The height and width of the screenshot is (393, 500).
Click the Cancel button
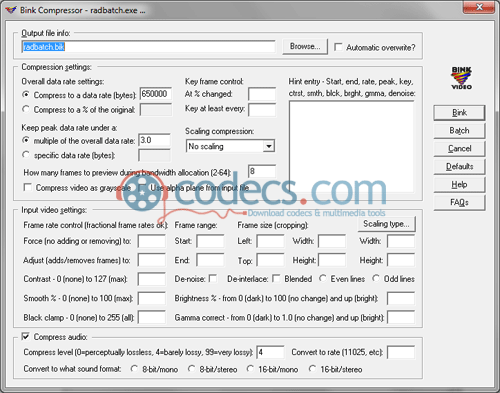(x=459, y=149)
